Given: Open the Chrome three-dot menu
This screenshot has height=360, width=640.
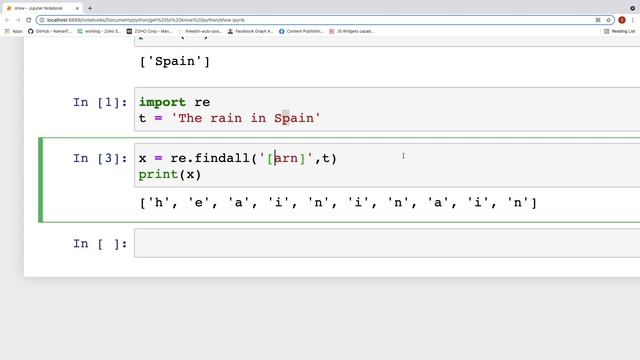Looking at the screenshot, I should (633, 20).
